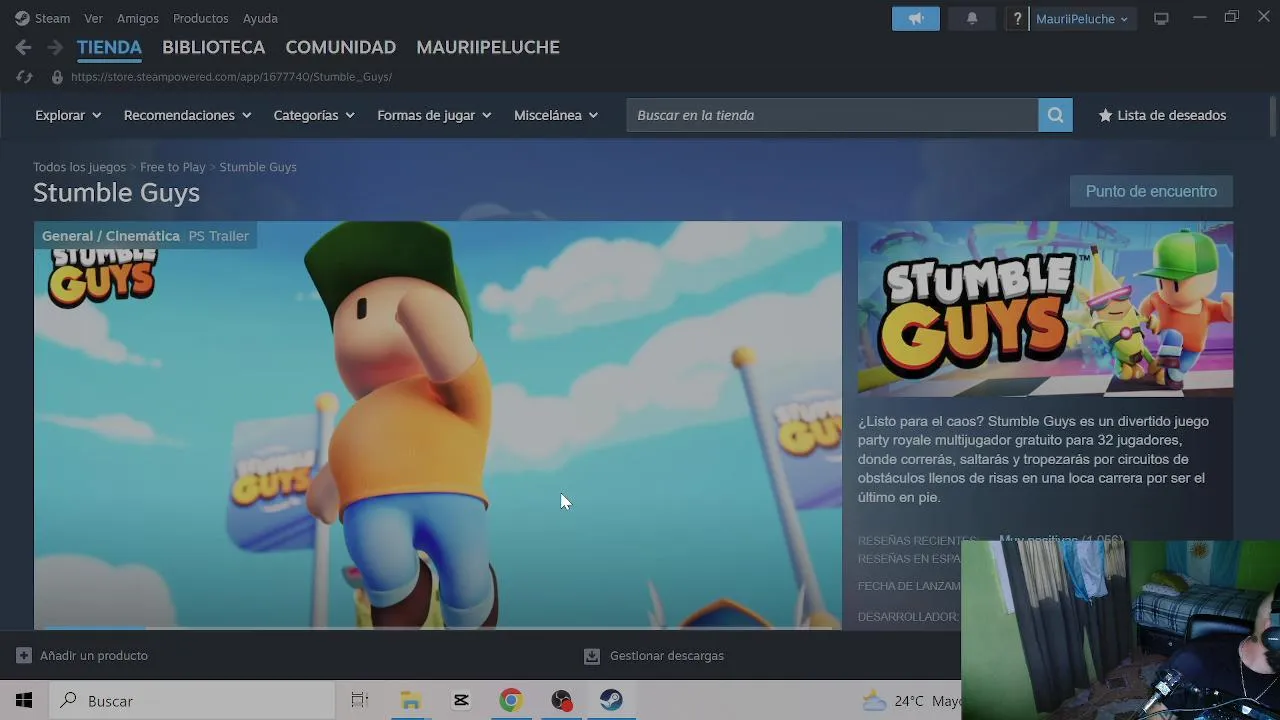Click the 24°C weather widget
The height and width of the screenshot is (720, 1280).
910,701
